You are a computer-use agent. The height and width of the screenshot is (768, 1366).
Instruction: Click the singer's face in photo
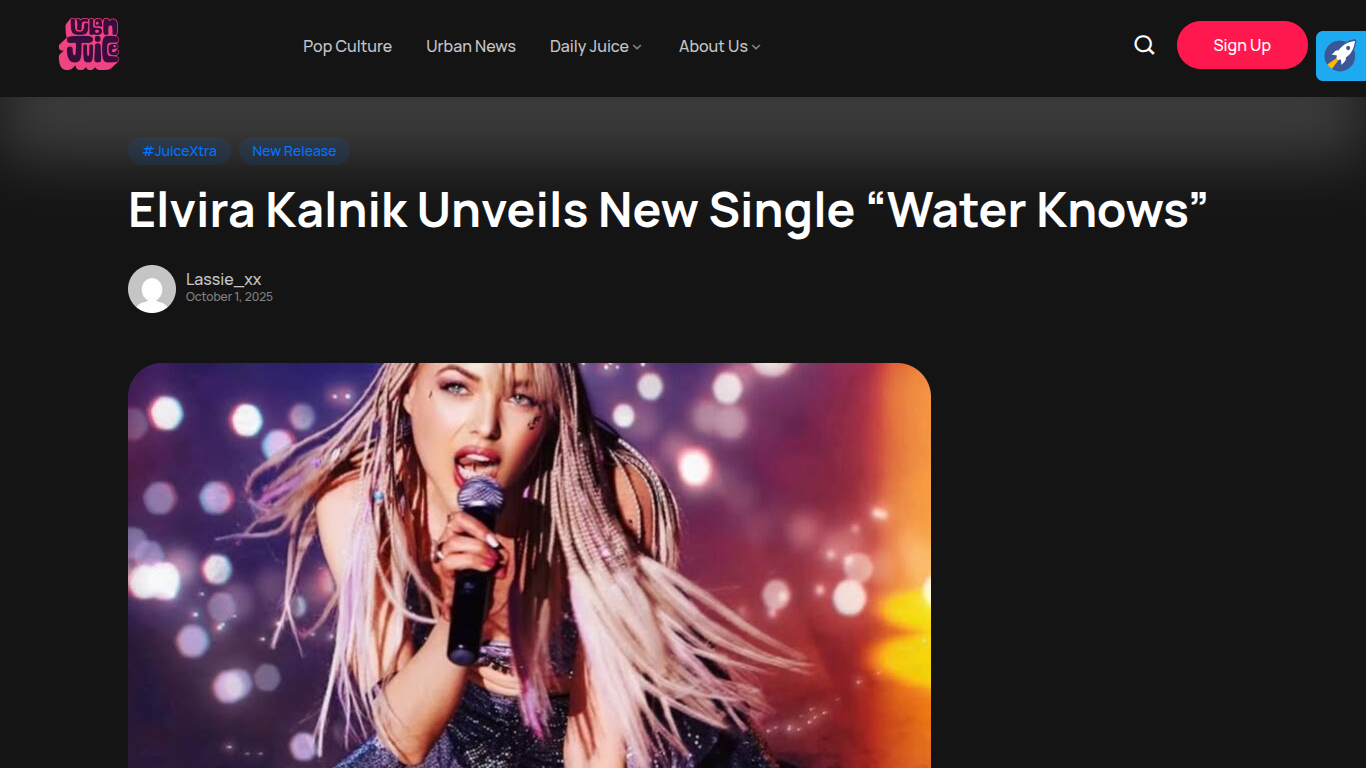click(483, 418)
